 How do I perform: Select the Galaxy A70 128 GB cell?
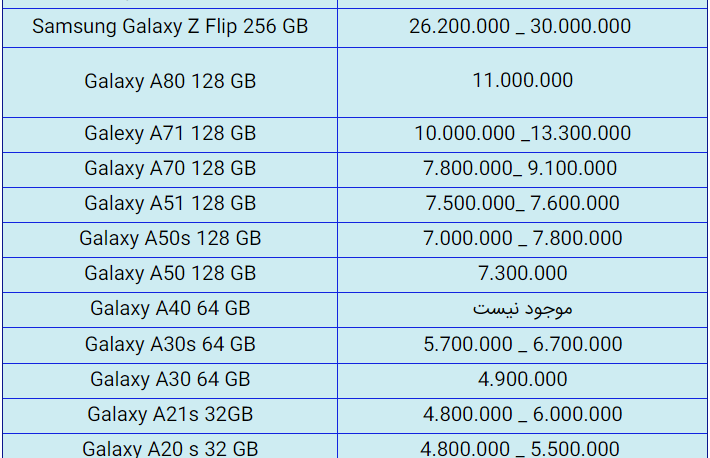pyautogui.click(x=170, y=169)
